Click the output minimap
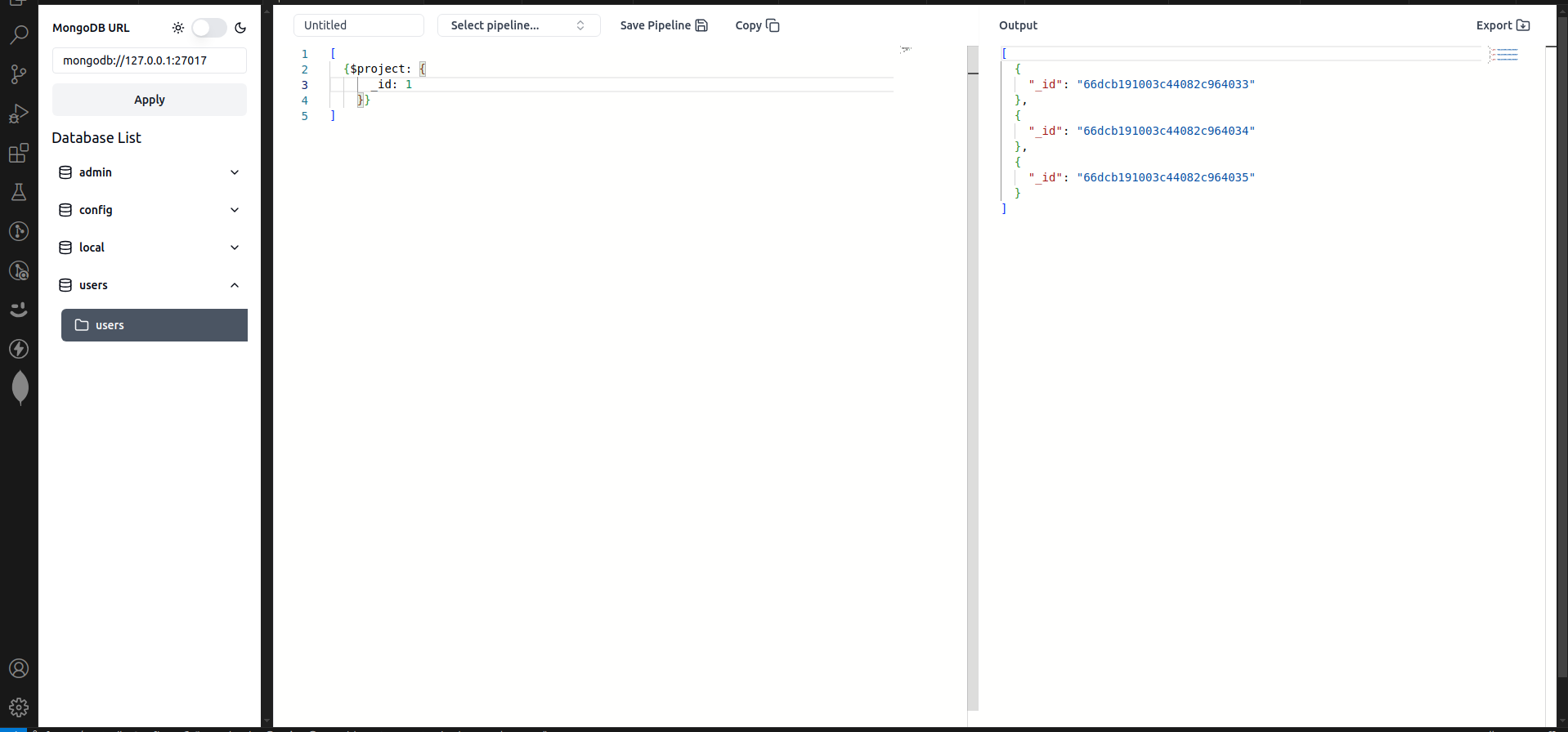Viewport: 1568px width, 732px height. point(1503,55)
